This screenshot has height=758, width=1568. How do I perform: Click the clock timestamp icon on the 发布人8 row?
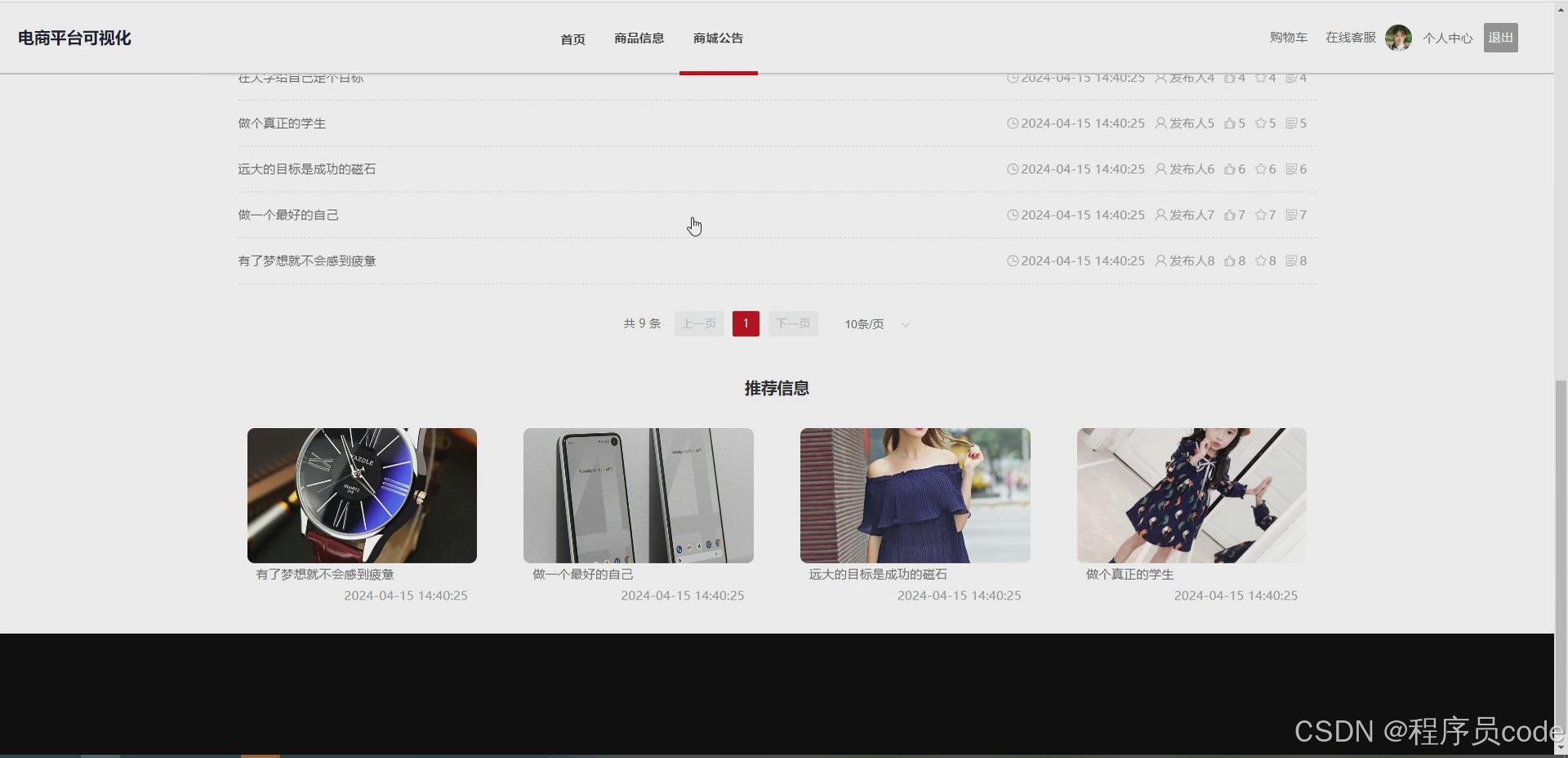click(1013, 261)
